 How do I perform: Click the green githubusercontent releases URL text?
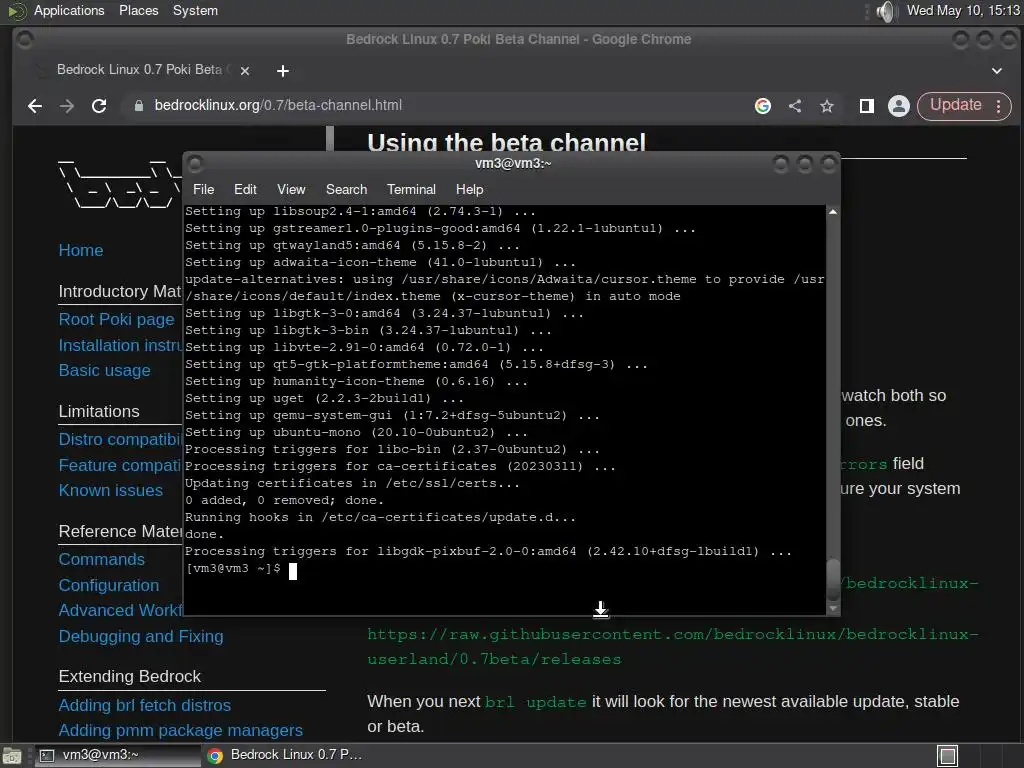(x=673, y=647)
